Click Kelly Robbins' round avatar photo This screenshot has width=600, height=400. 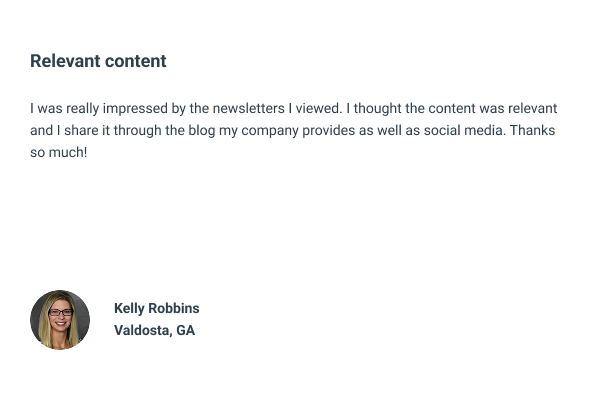60,320
